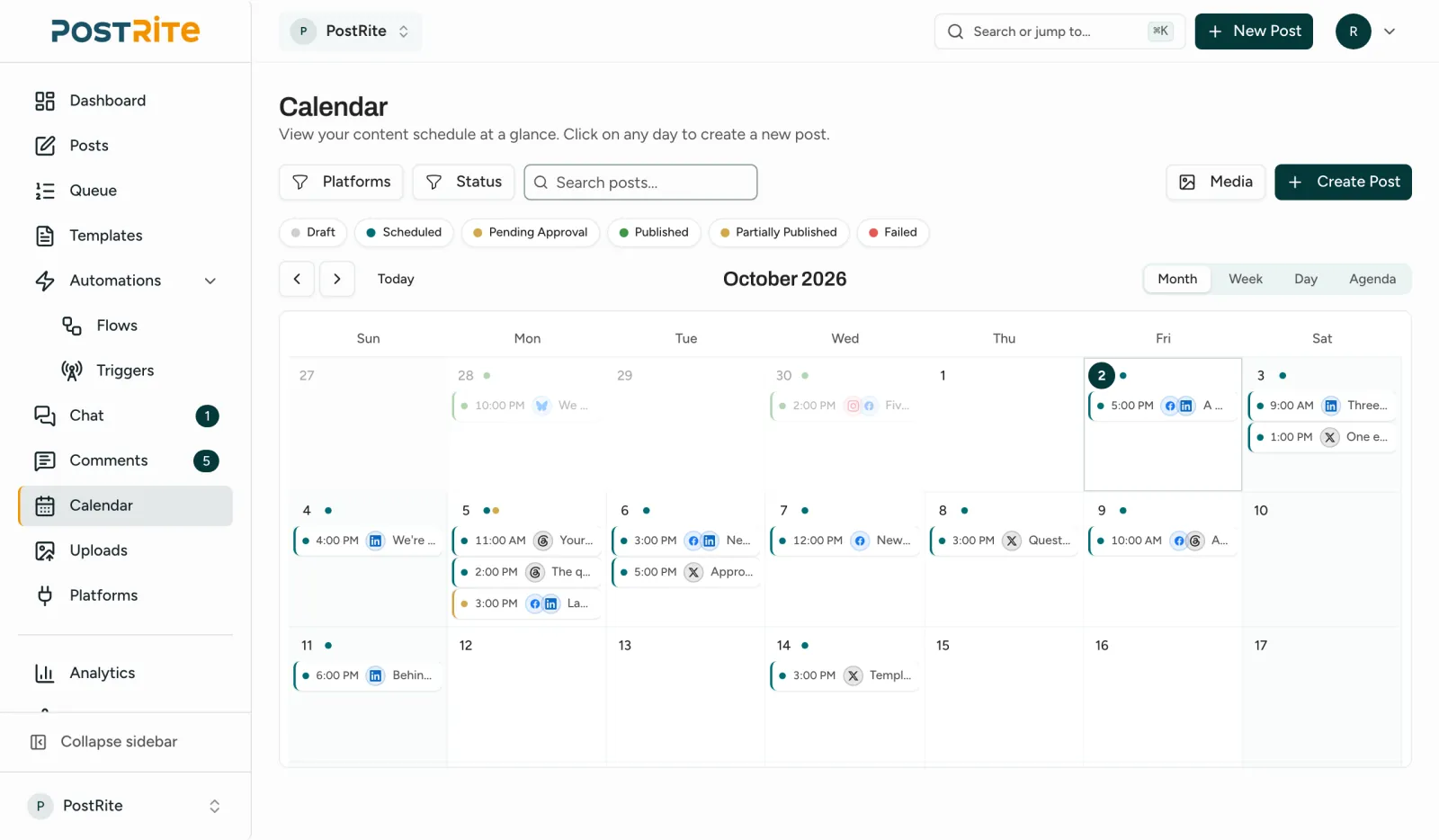This screenshot has height=840, width=1439.
Task: Open 4:00 PM We're... post on Oct 4
Action: point(369,541)
